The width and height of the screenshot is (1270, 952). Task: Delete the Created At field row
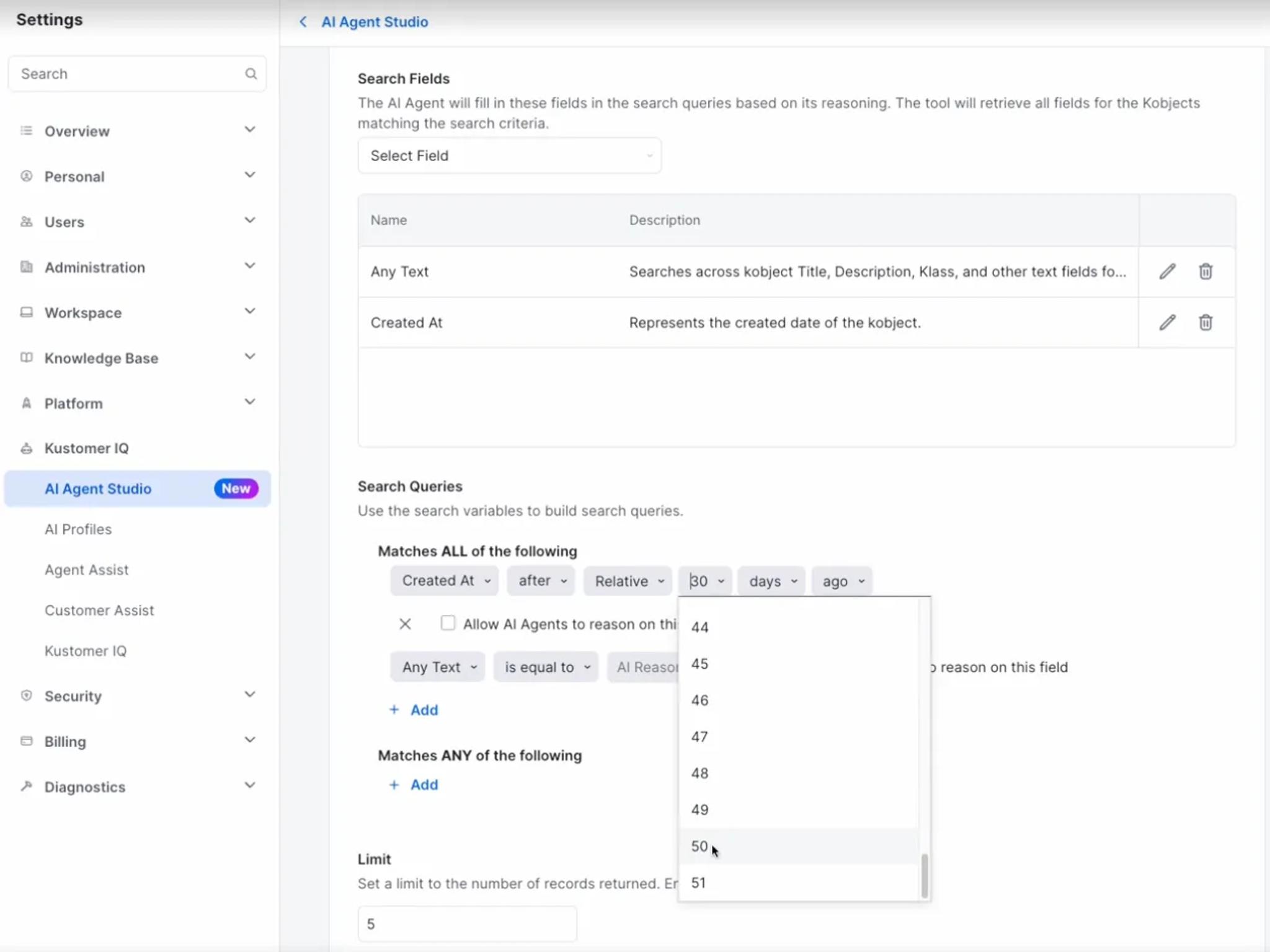1206,322
